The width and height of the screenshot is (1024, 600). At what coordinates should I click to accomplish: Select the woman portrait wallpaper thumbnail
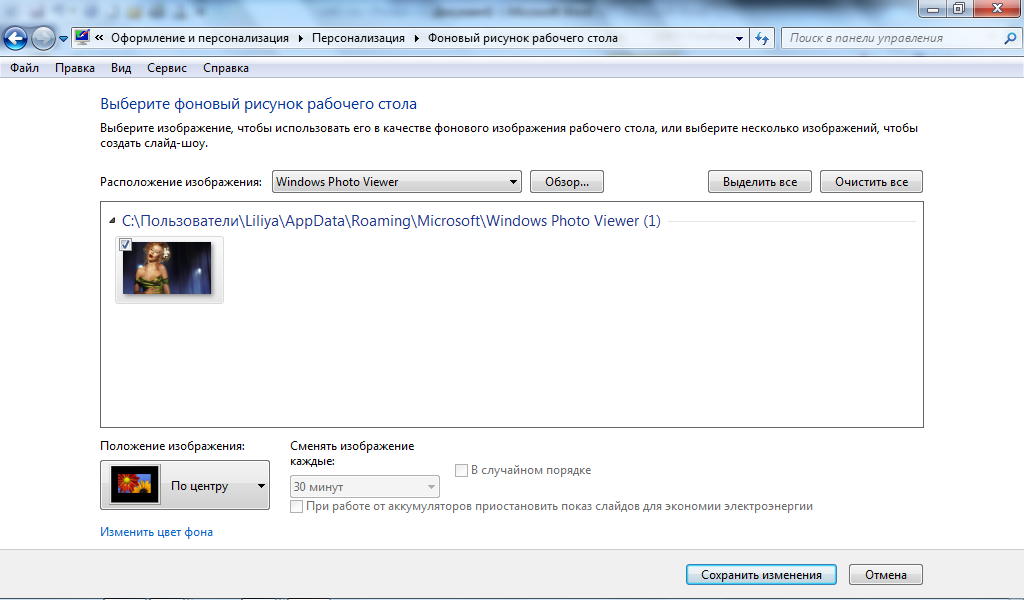[167, 268]
